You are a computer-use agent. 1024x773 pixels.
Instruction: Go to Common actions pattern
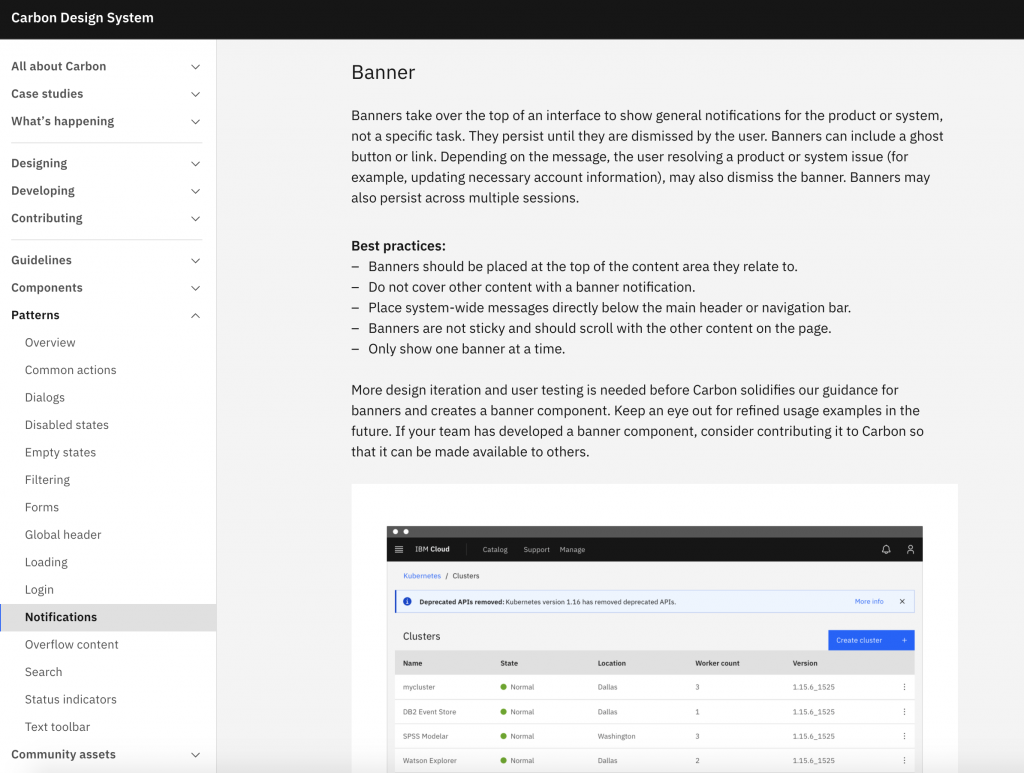point(71,370)
